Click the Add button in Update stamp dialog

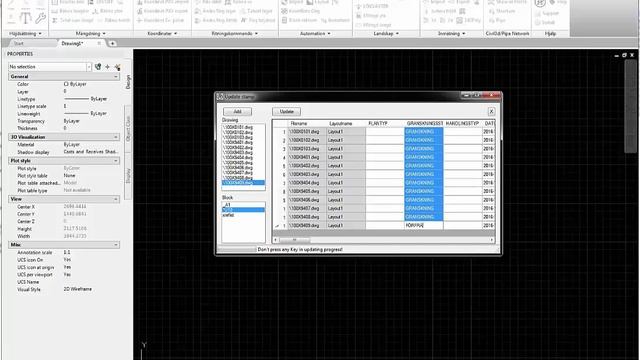(x=237, y=111)
